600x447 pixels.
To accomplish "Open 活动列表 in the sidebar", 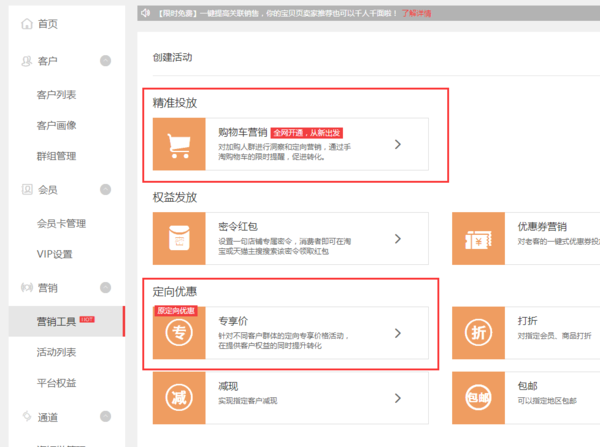I will 56,352.
